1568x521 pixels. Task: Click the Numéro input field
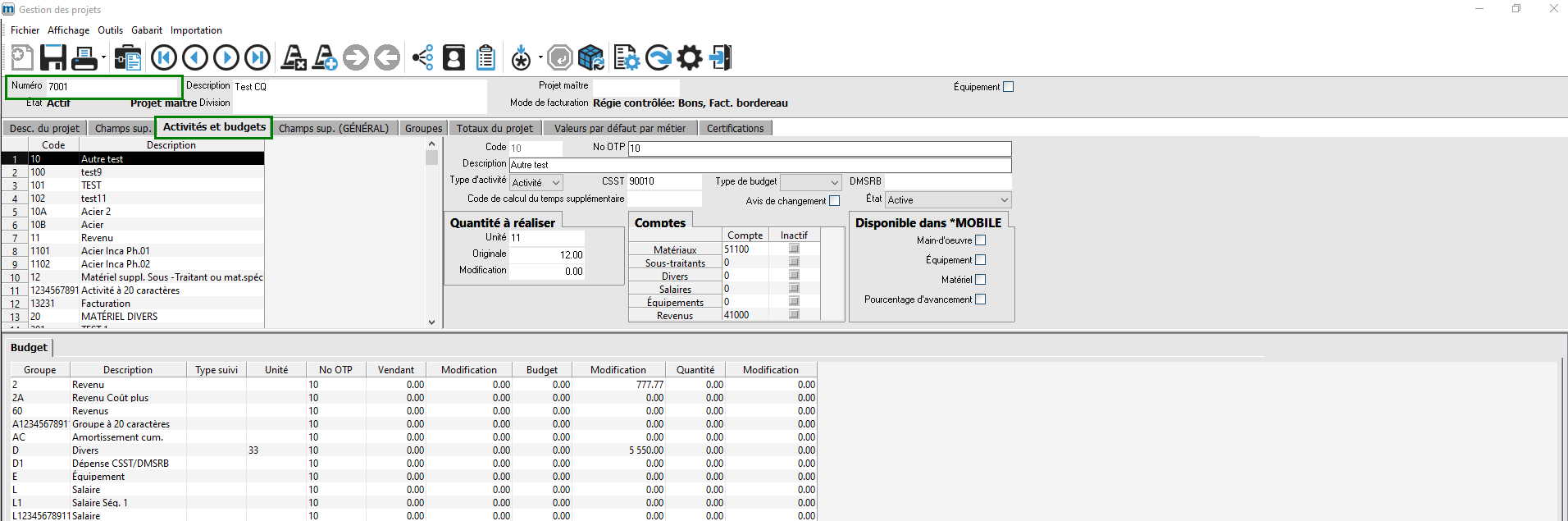(x=113, y=86)
